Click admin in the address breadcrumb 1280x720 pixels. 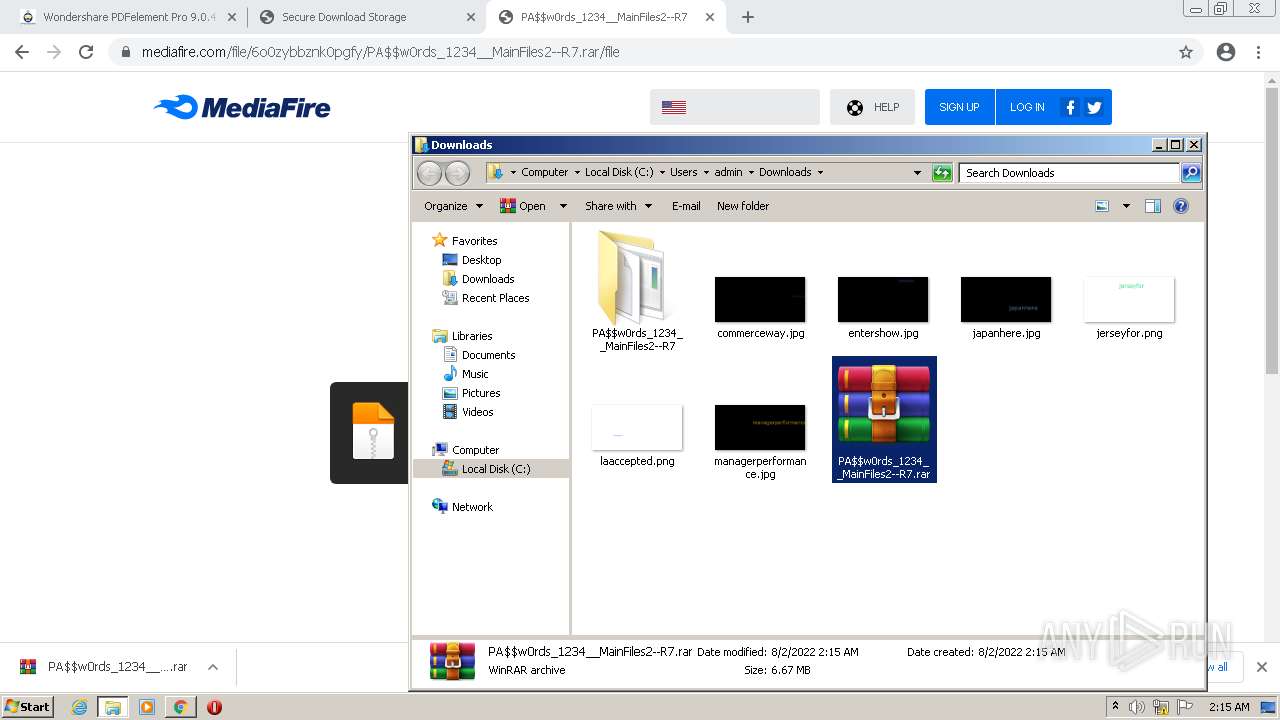coord(728,172)
